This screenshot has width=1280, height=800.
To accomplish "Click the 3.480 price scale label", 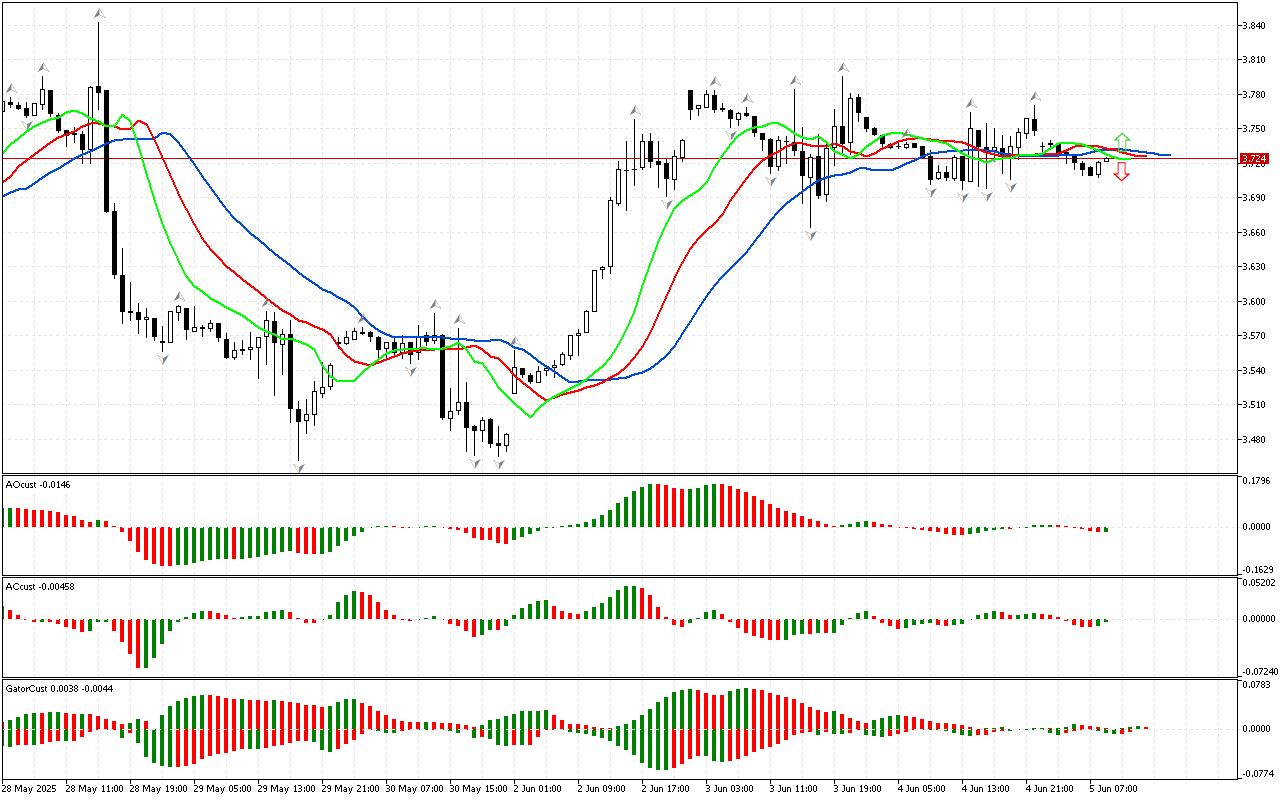I will [1254, 439].
